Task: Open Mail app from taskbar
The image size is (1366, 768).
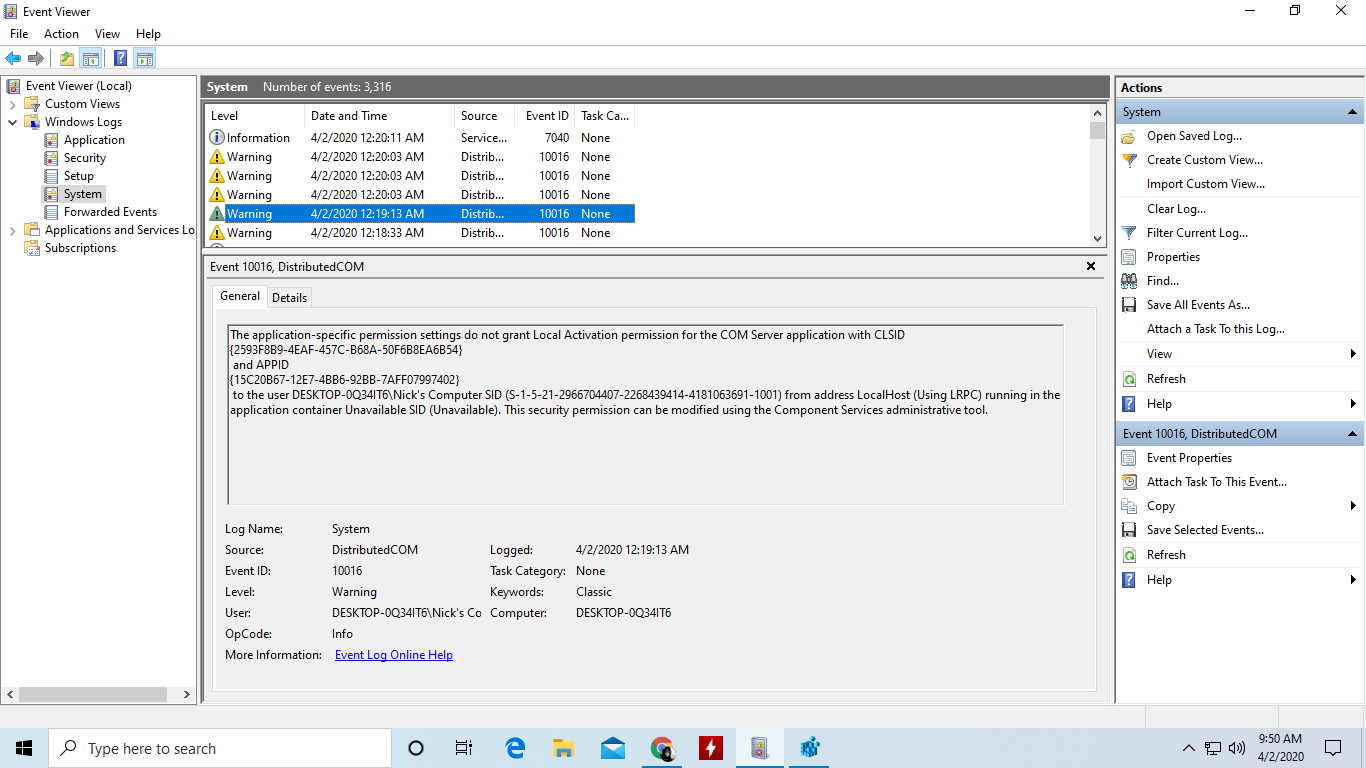Action: tap(613, 748)
